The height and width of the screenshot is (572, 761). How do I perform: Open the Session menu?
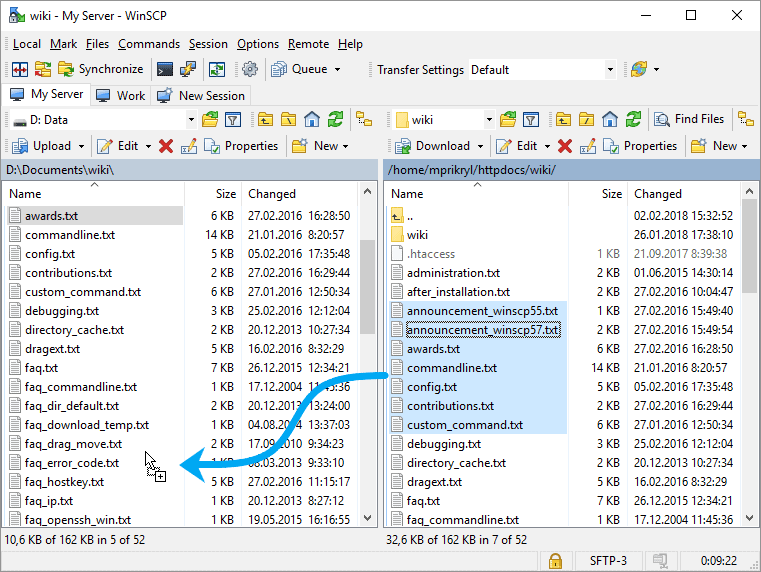(x=208, y=44)
